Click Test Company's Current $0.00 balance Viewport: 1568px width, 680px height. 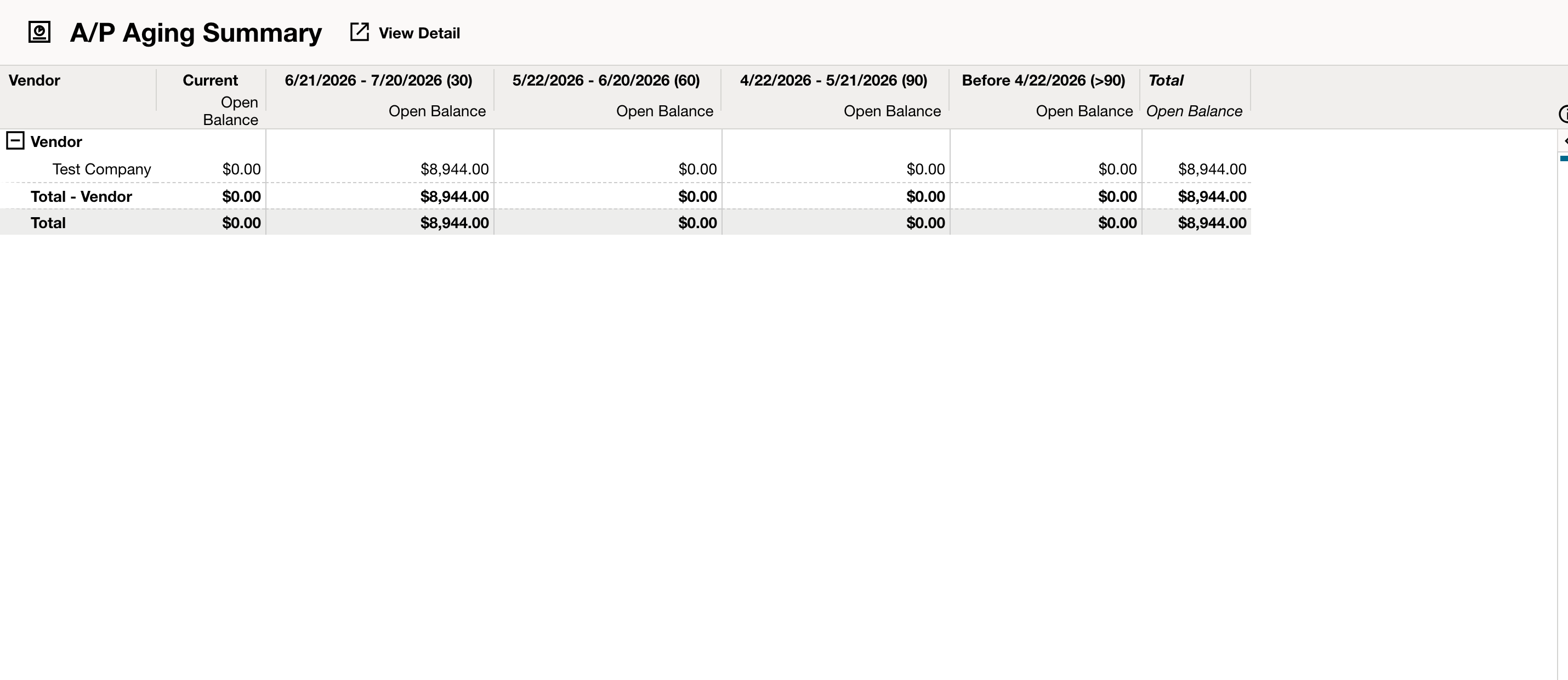pyautogui.click(x=242, y=169)
